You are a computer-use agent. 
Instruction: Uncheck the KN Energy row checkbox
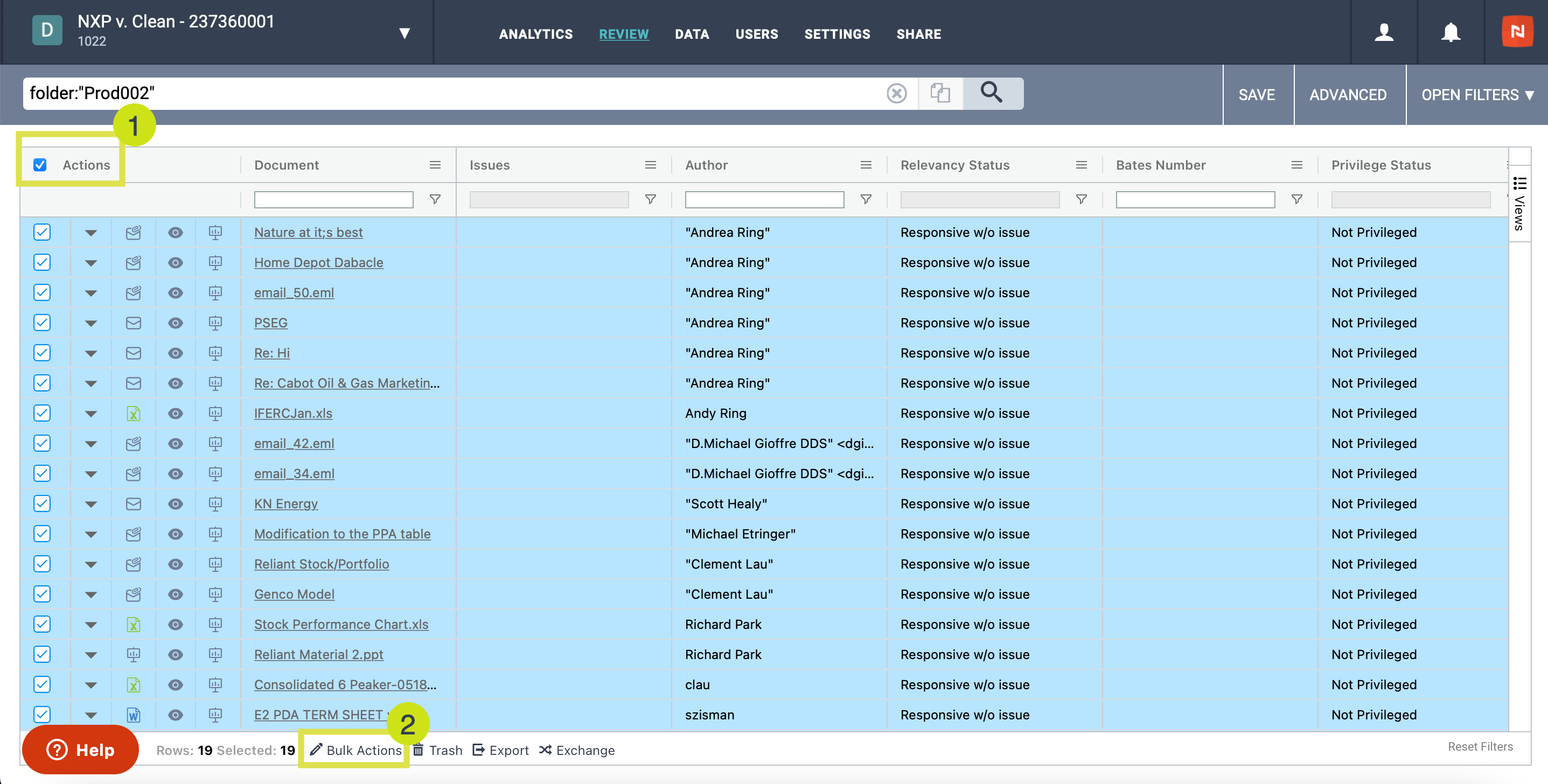(x=42, y=503)
